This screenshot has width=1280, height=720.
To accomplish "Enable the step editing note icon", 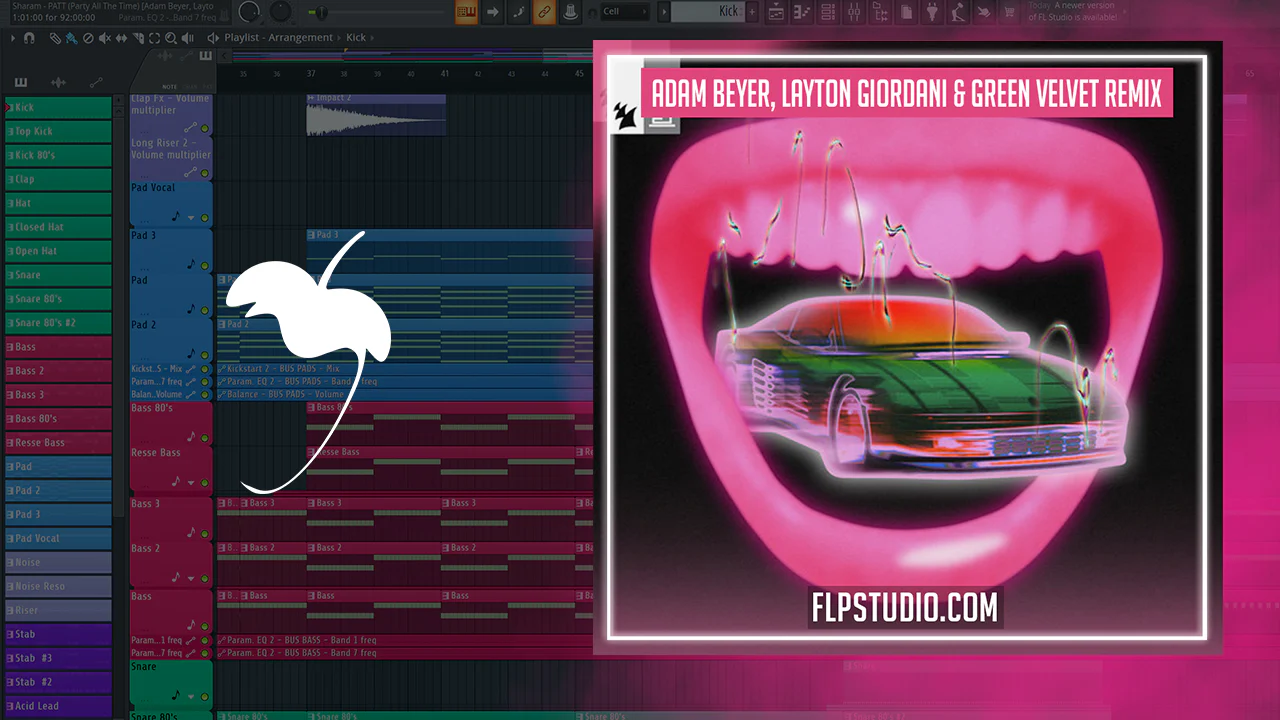I will [x=518, y=12].
